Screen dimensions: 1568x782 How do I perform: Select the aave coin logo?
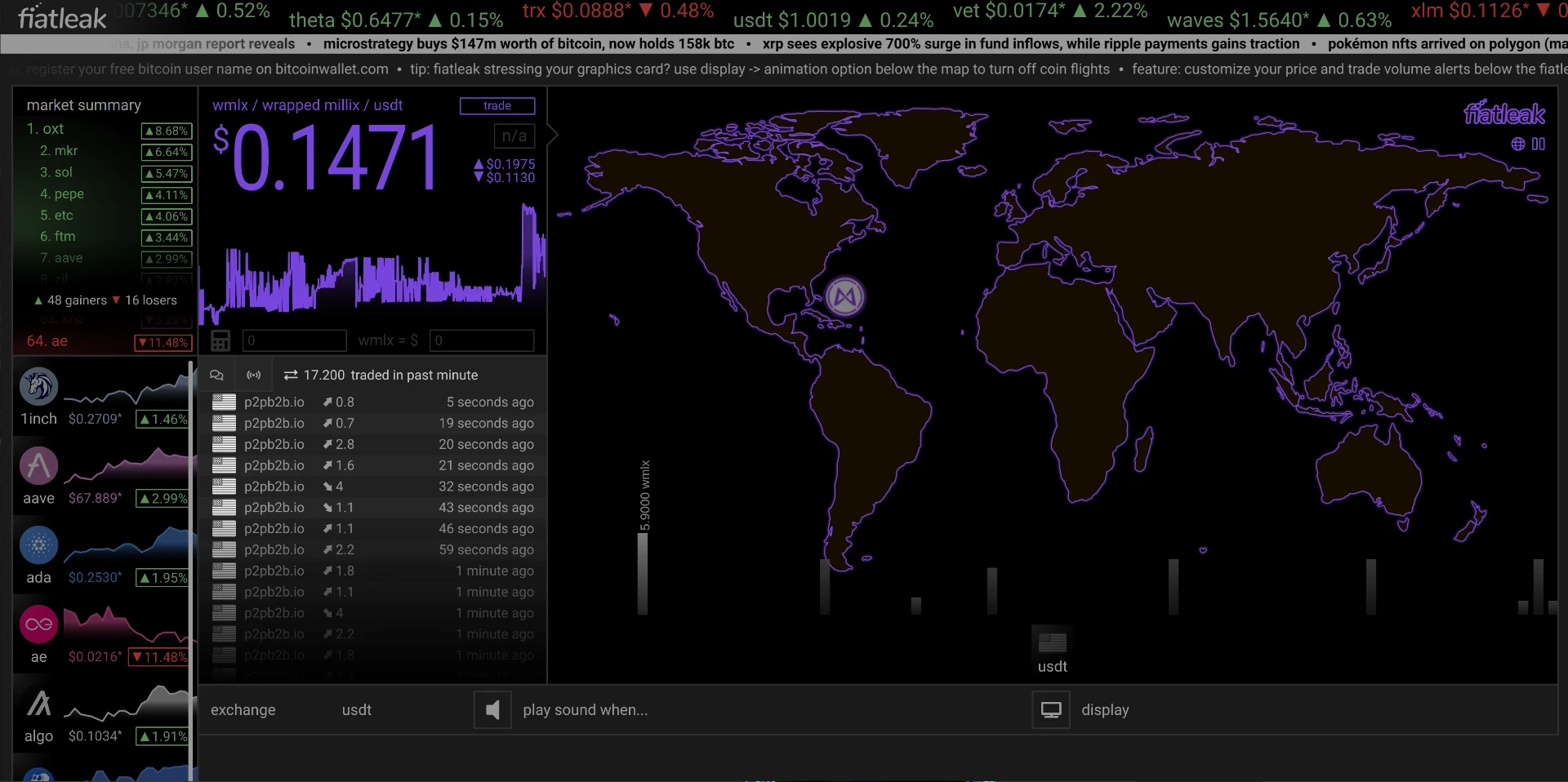[38, 465]
